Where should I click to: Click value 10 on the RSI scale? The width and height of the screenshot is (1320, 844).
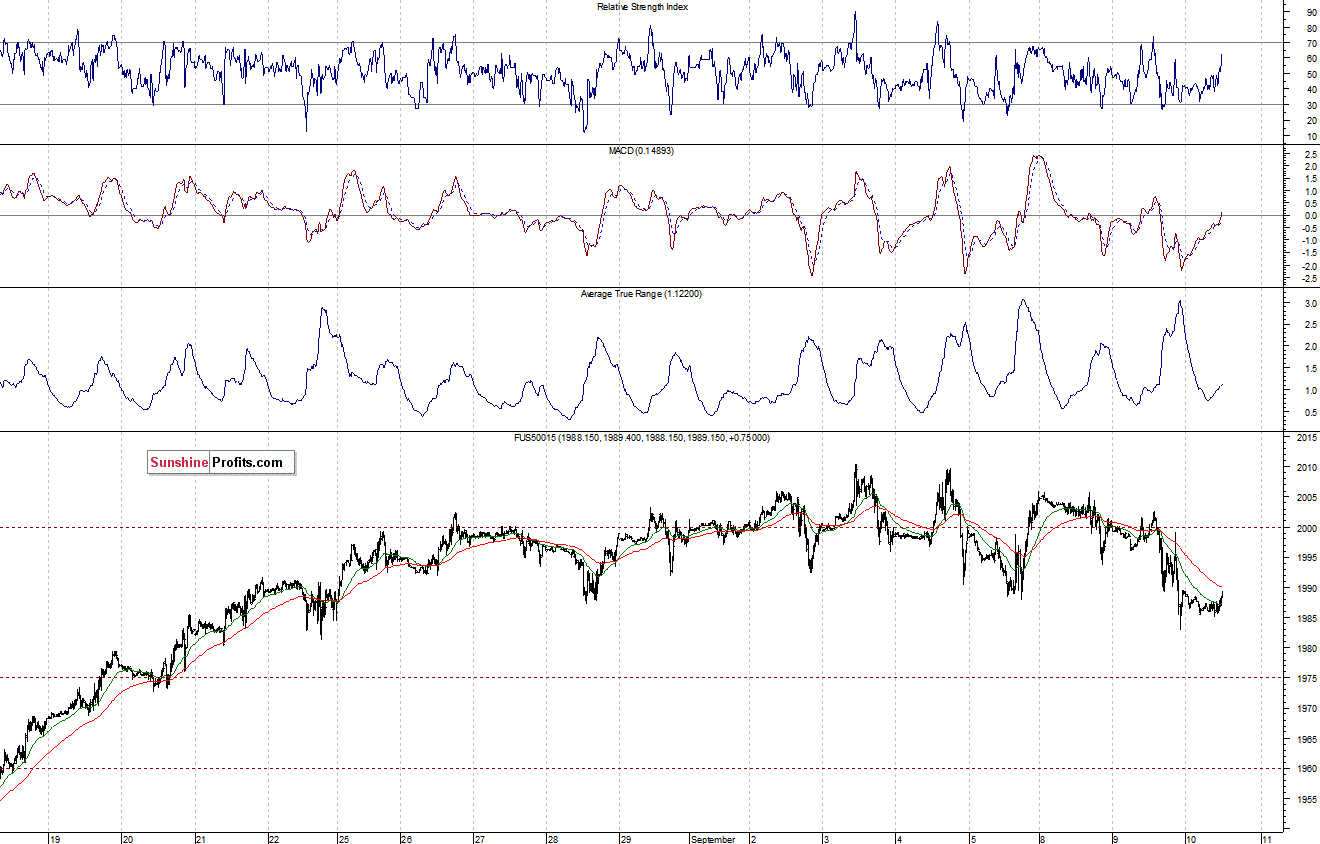point(1310,136)
